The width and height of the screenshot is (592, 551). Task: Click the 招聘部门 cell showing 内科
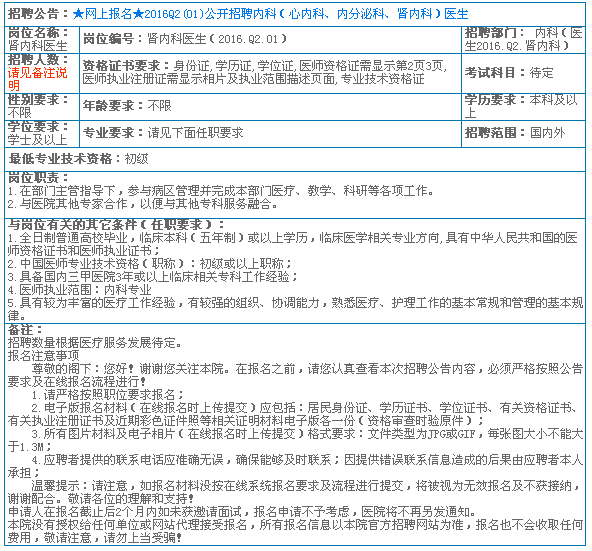click(523, 39)
